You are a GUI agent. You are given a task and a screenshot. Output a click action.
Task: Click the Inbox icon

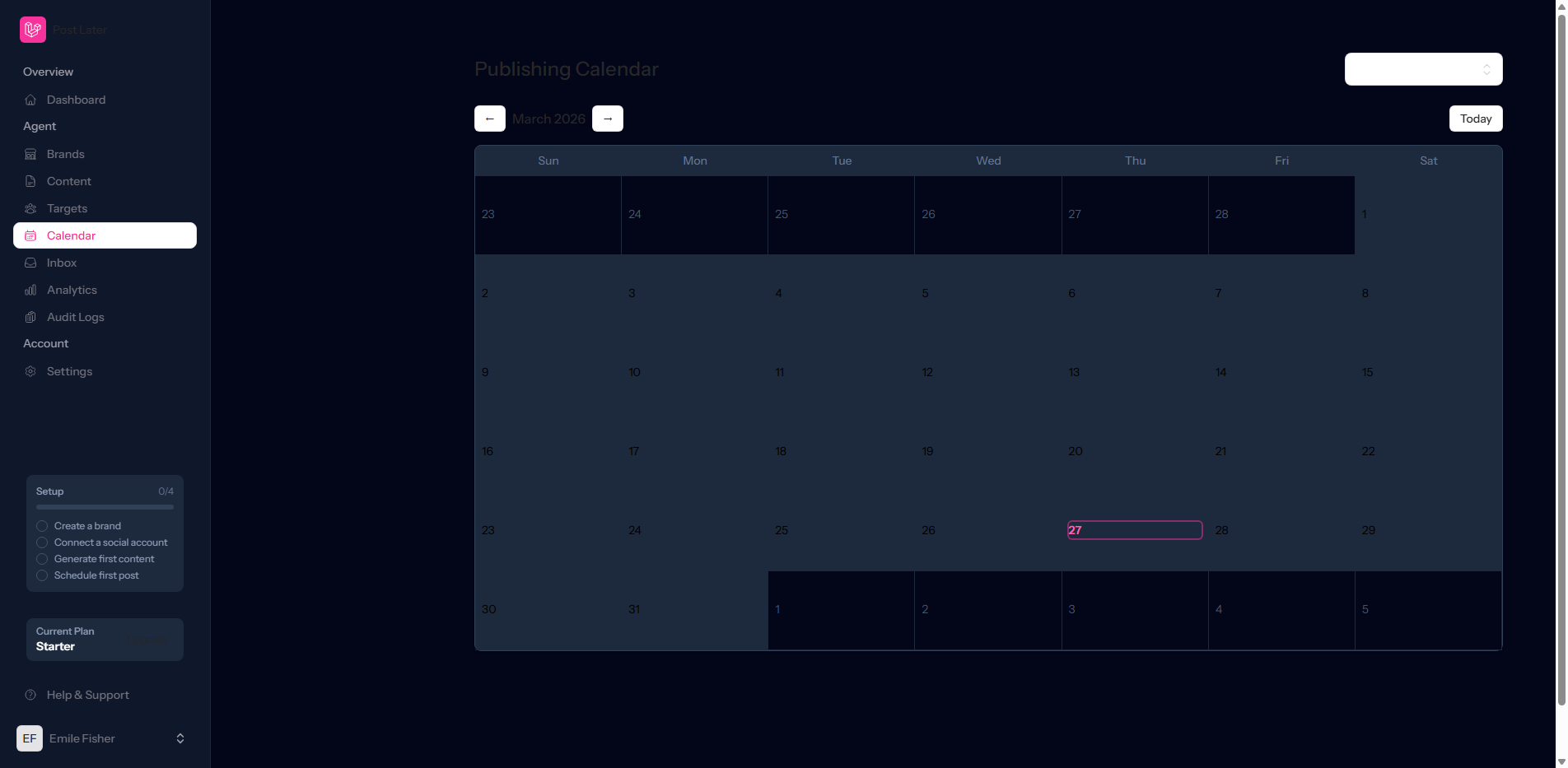(30, 263)
